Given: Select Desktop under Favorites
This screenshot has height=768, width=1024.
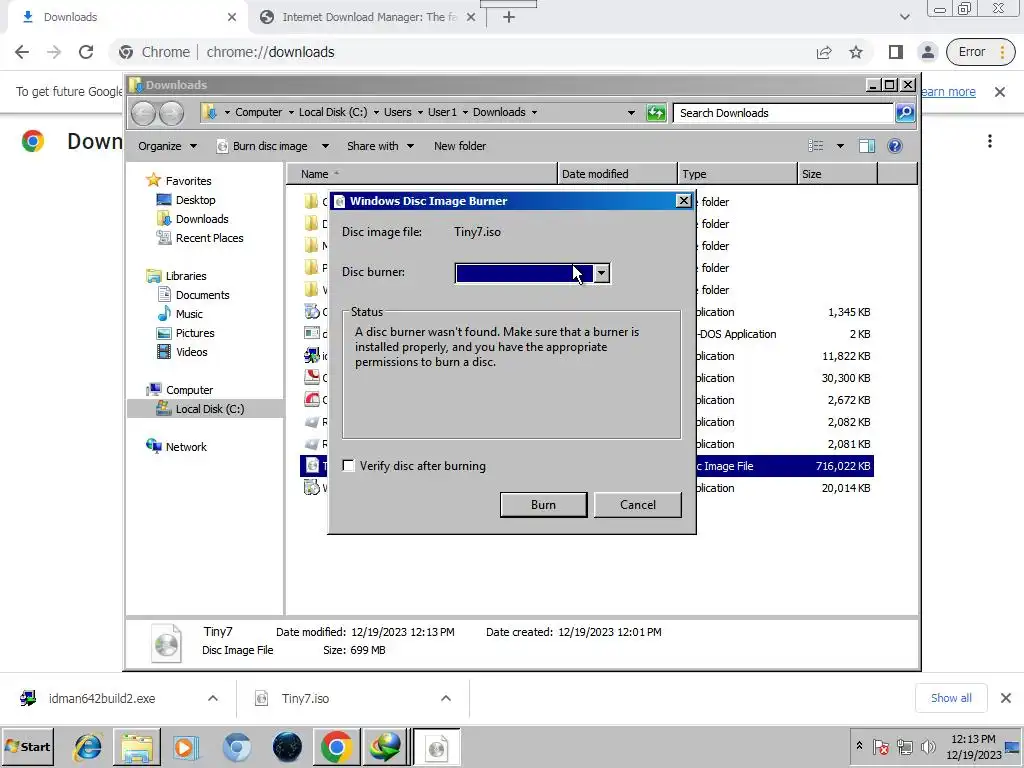Looking at the screenshot, I should coord(195,200).
